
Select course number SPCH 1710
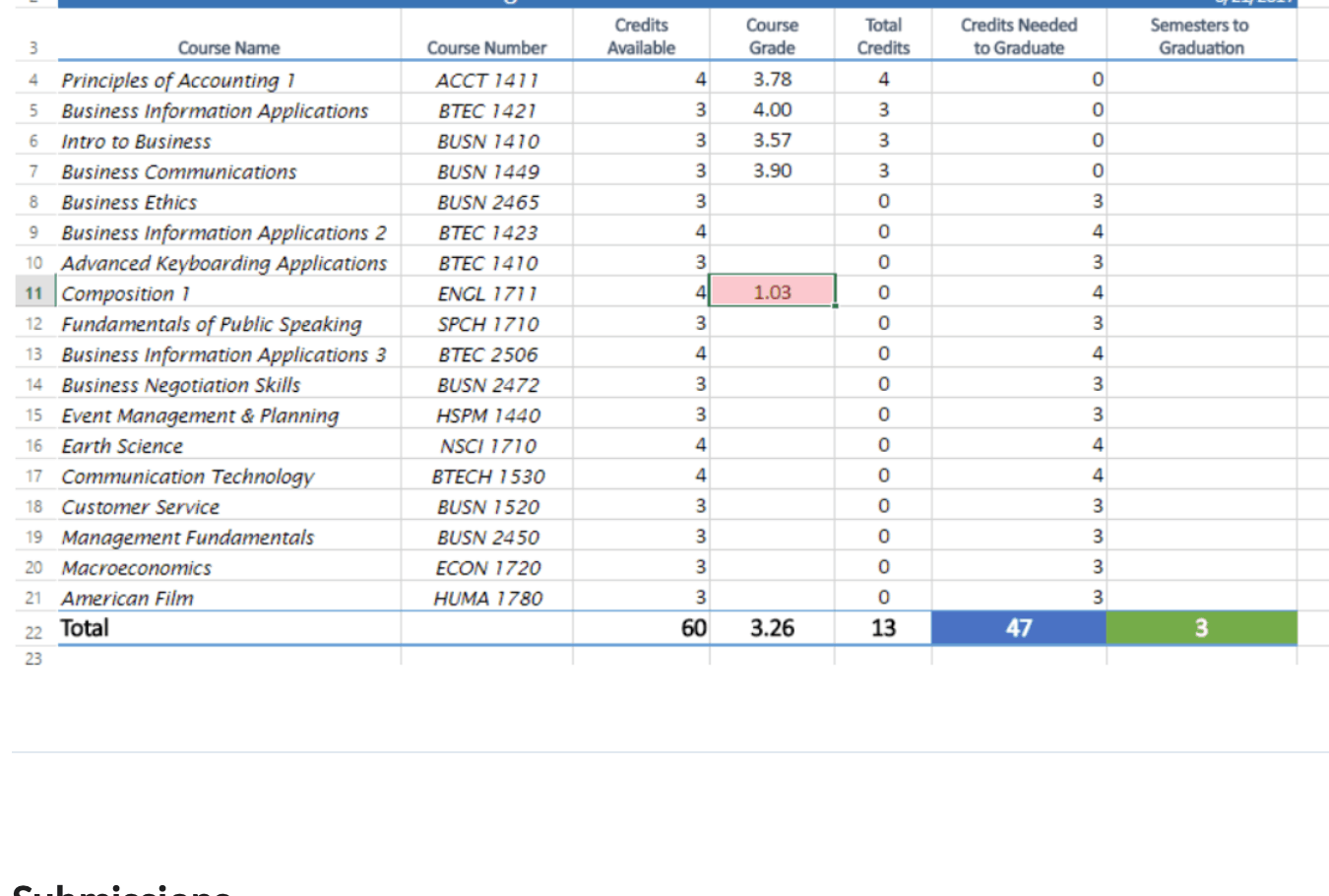[486, 323]
